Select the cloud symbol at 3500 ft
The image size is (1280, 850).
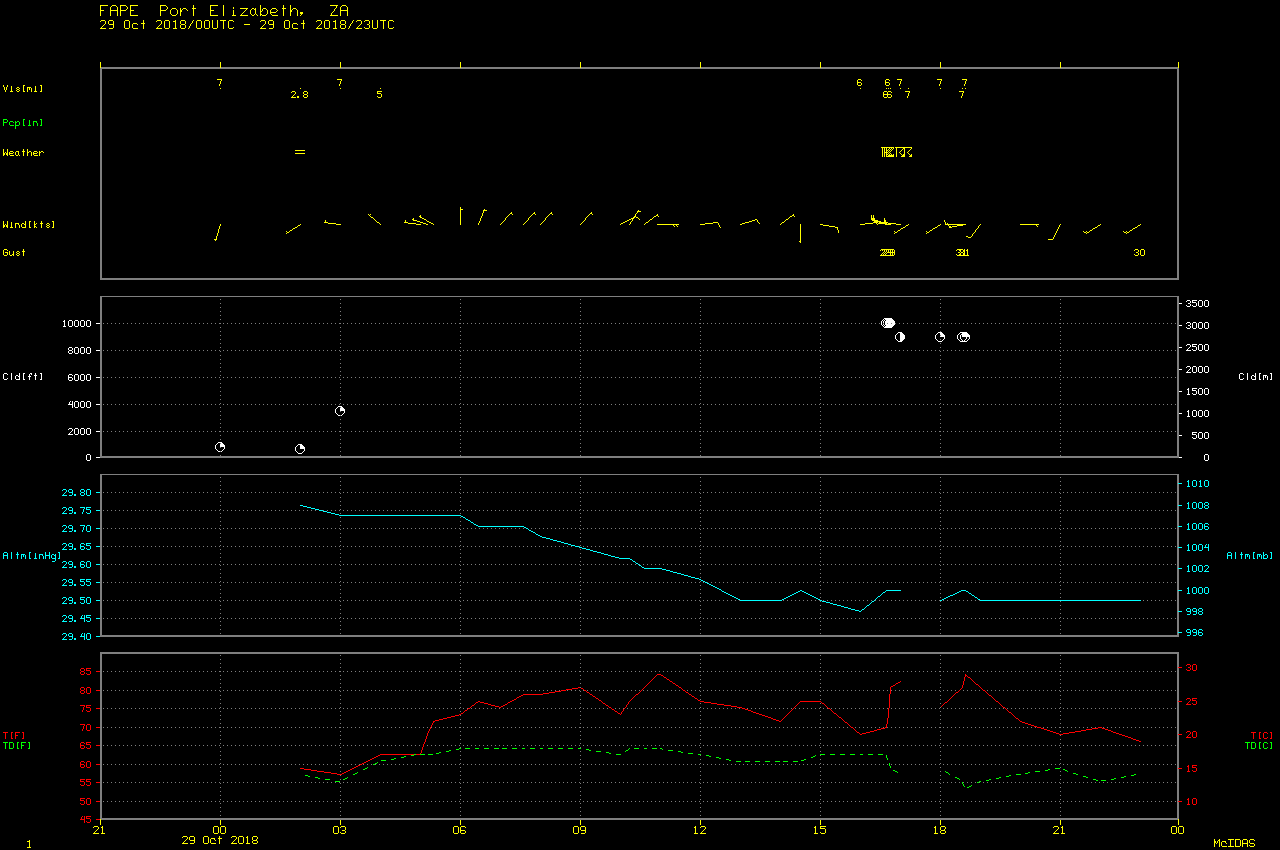click(x=340, y=411)
